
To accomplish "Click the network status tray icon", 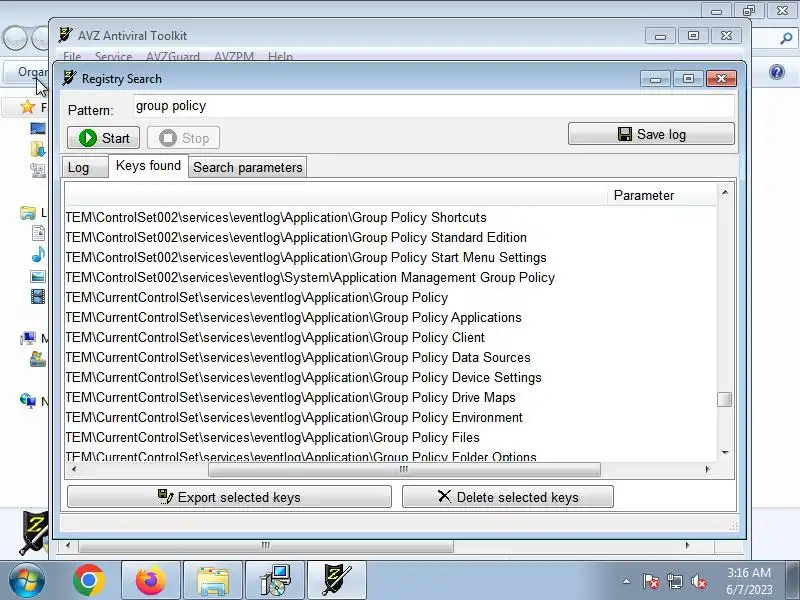I will pos(674,581).
